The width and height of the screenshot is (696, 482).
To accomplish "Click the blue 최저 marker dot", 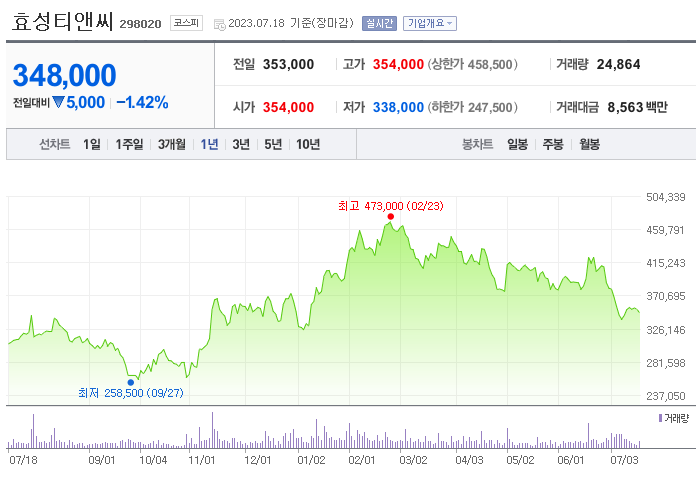I will [x=130, y=383].
